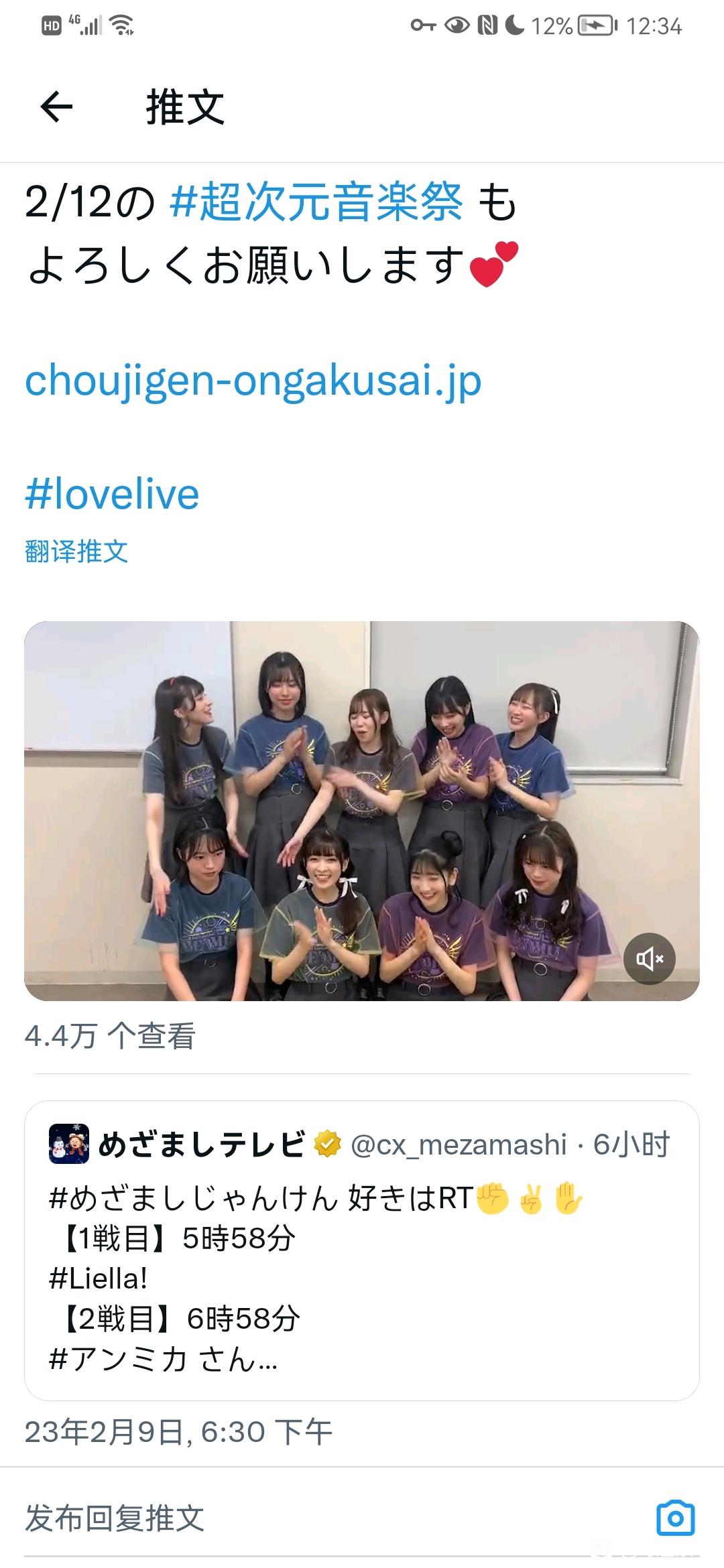Open @cx_mezamashi handle
The height and width of the screenshot is (1568, 724).
tap(459, 1145)
